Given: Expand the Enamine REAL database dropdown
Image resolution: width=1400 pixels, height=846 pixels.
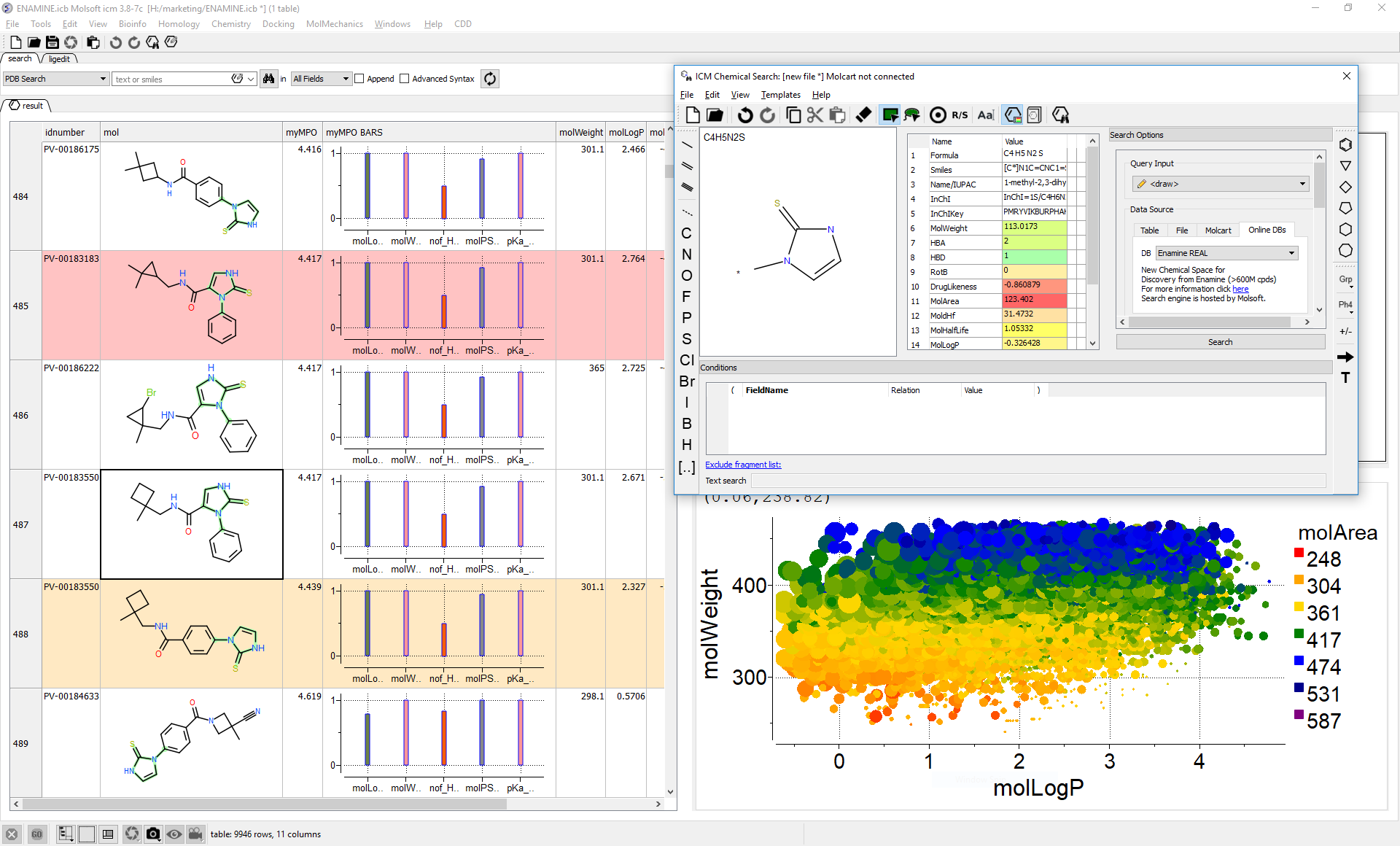Looking at the screenshot, I should click(1226, 253).
